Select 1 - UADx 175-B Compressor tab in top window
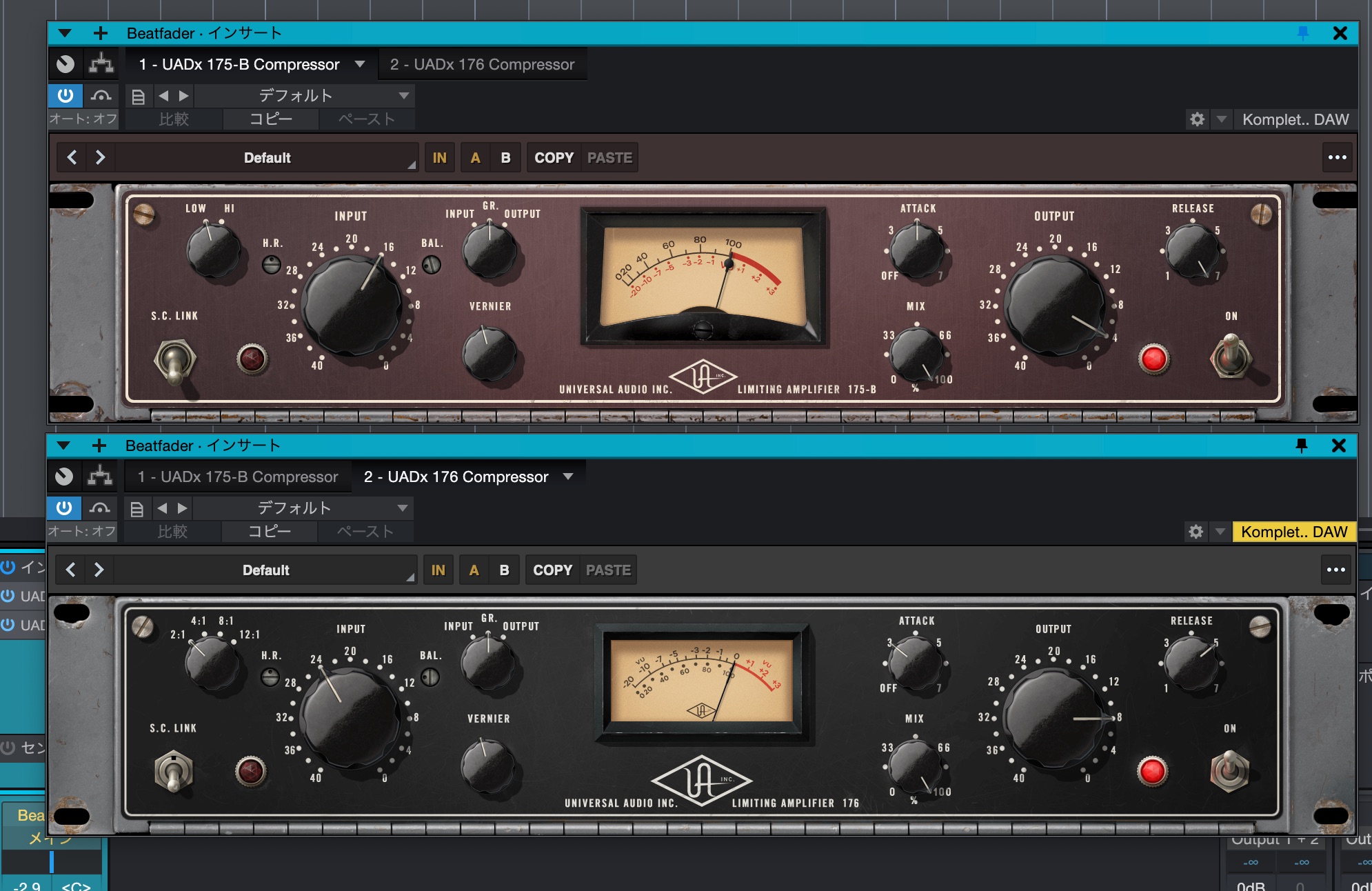 (x=239, y=64)
